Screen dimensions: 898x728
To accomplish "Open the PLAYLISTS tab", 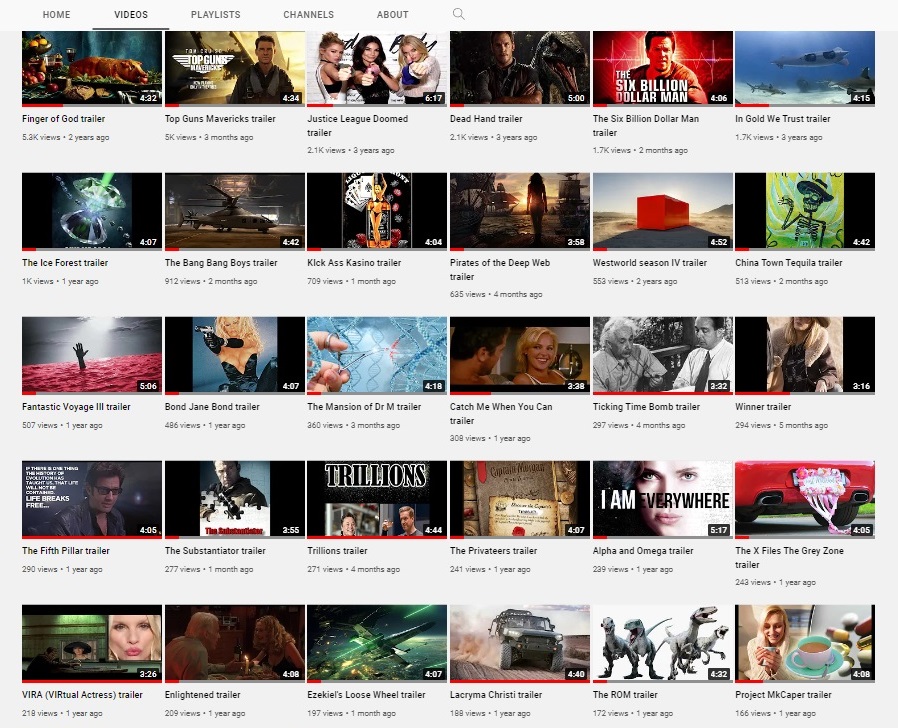I will point(215,15).
